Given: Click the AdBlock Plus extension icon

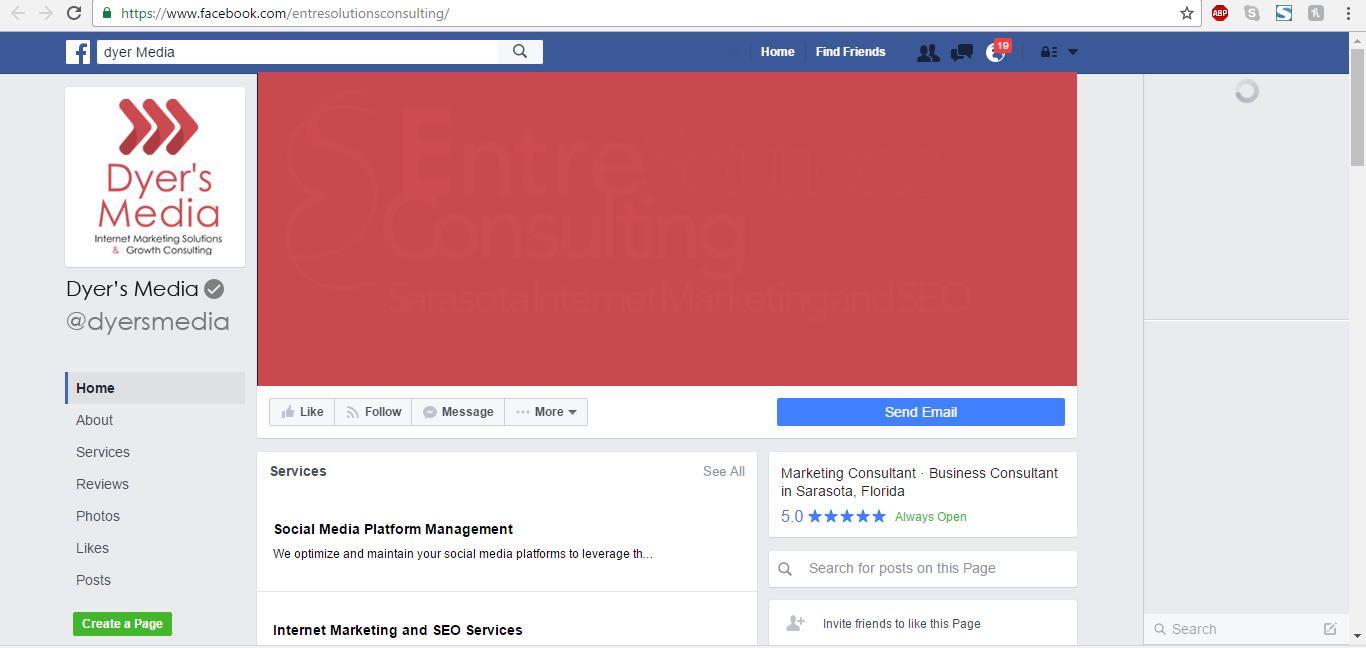Looking at the screenshot, I should [1220, 13].
